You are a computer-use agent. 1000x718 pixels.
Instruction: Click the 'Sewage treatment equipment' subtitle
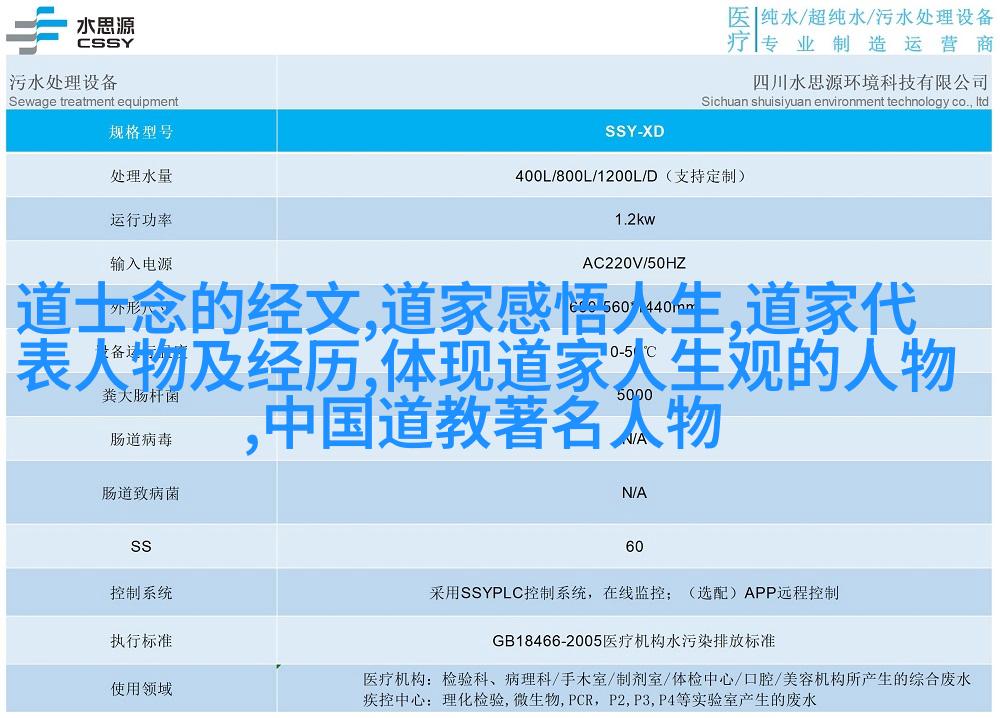(x=94, y=101)
